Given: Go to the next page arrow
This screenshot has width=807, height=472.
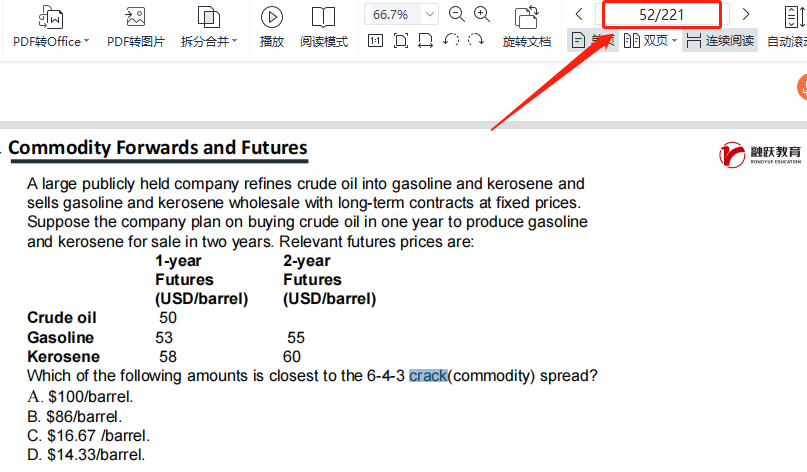Looking at the screenshot, I should pyautogui.click(x=746, y=14).
